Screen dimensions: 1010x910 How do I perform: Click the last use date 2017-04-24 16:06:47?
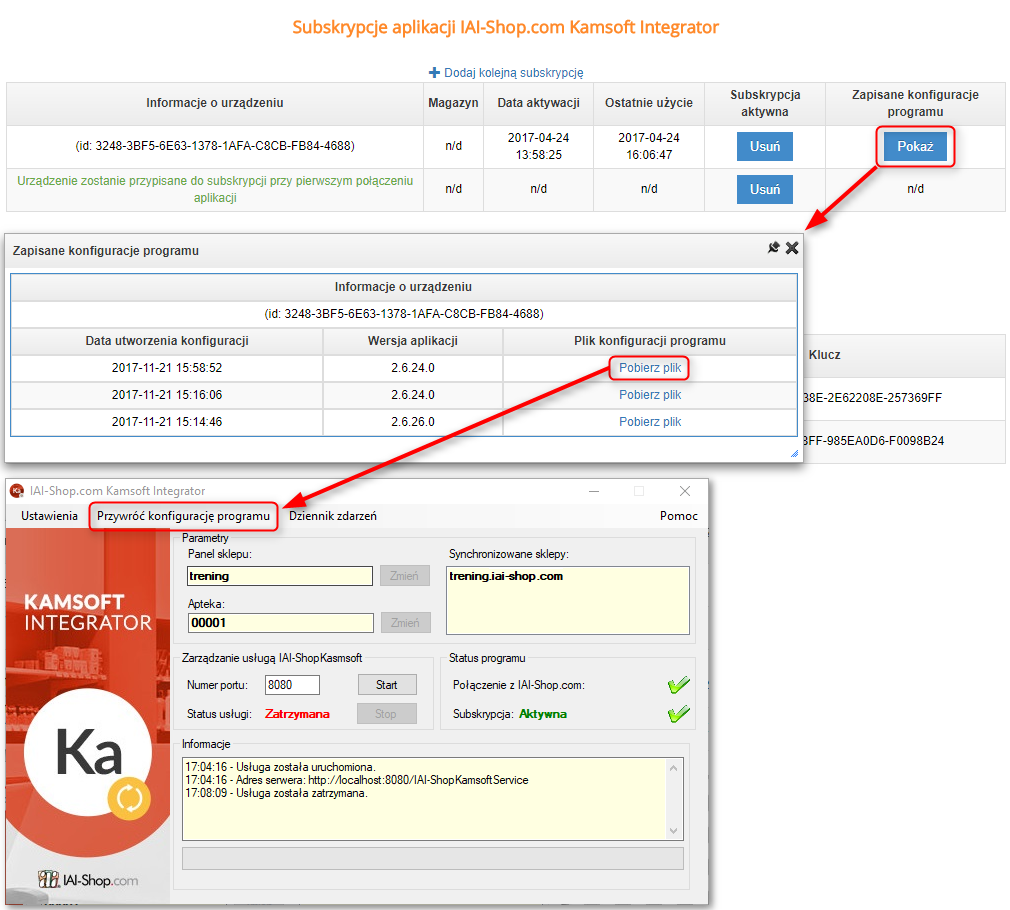point(649,146)
